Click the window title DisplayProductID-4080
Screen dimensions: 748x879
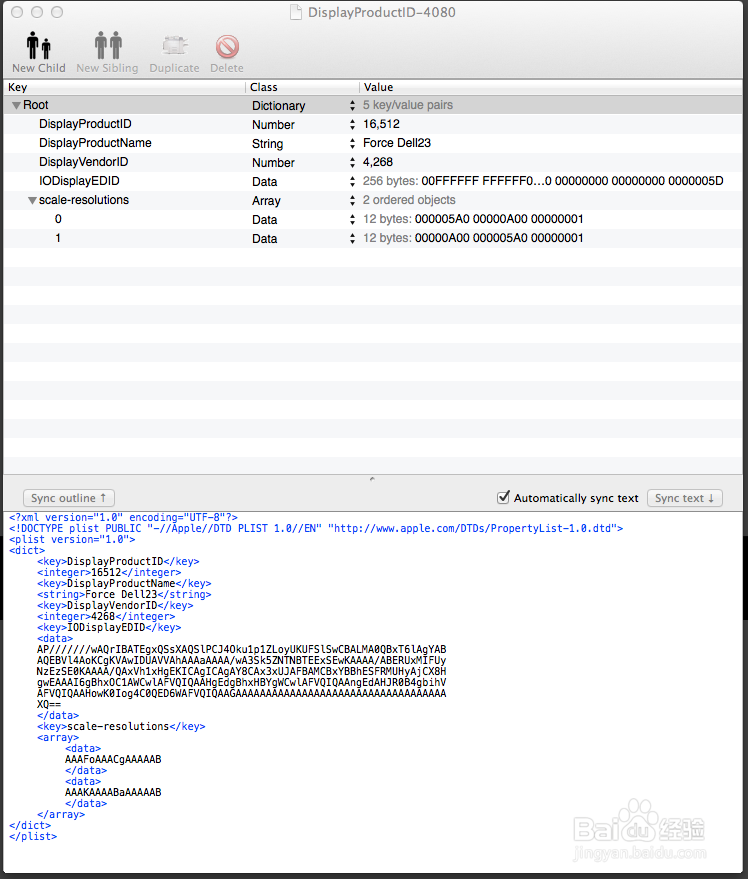tap(382, 12)
